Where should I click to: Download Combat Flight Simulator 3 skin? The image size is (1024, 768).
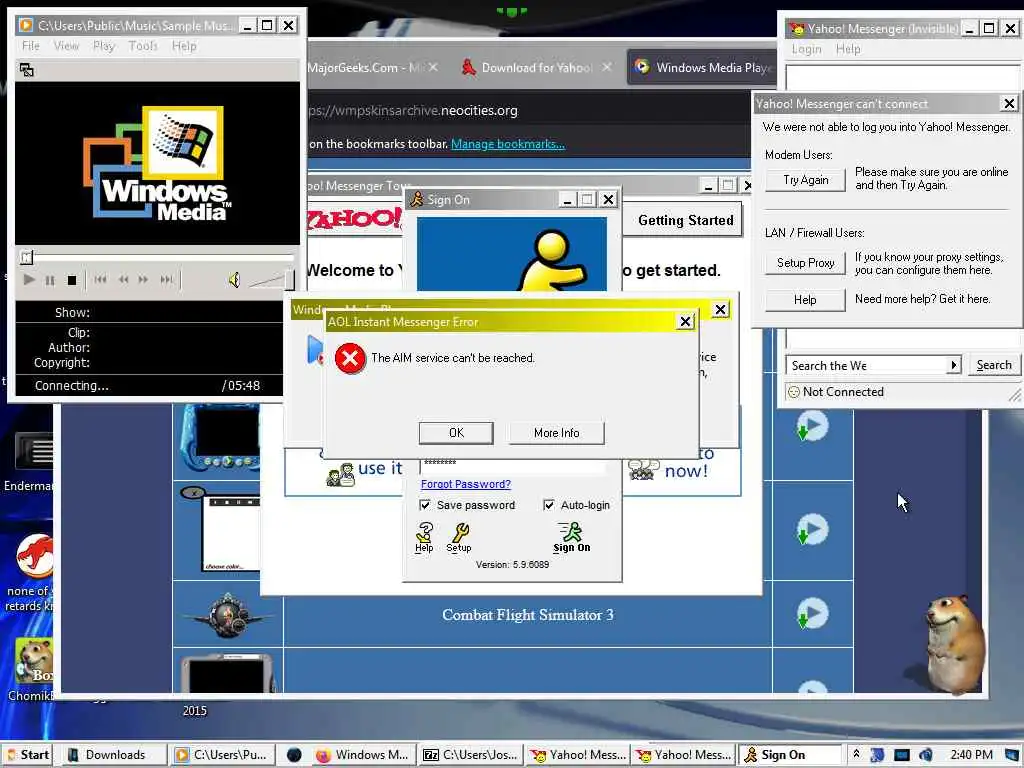(x=812, y=615)
